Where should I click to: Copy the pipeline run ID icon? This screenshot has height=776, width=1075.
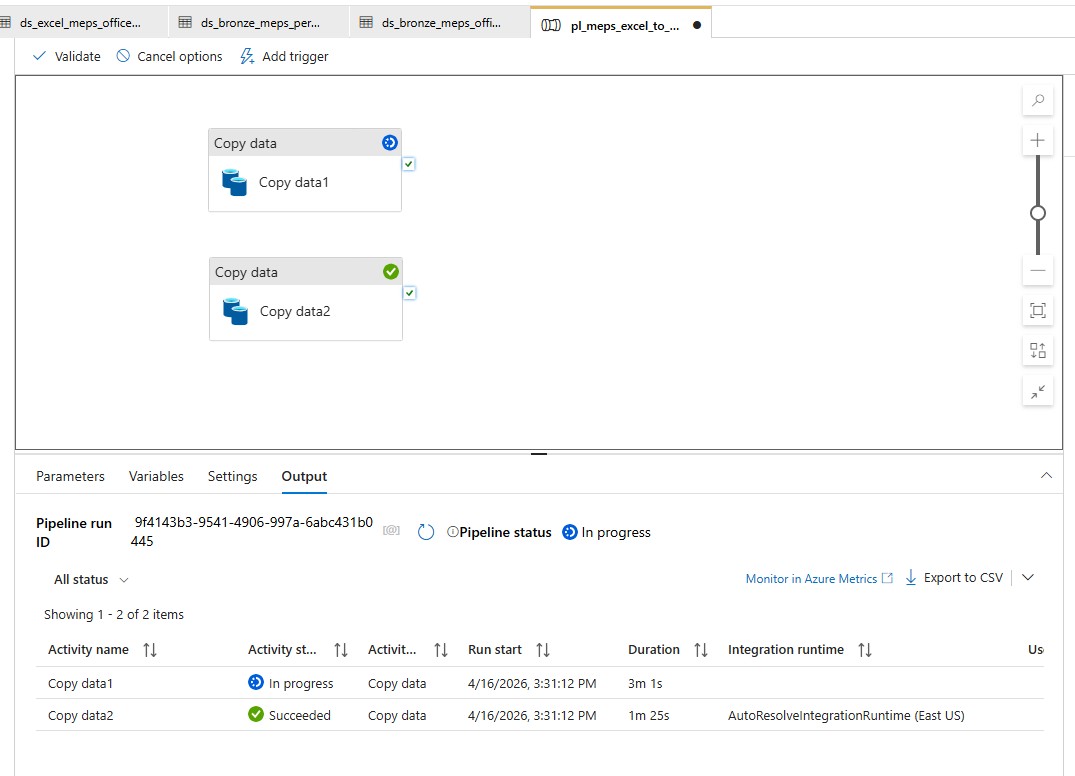pos(392,531)
